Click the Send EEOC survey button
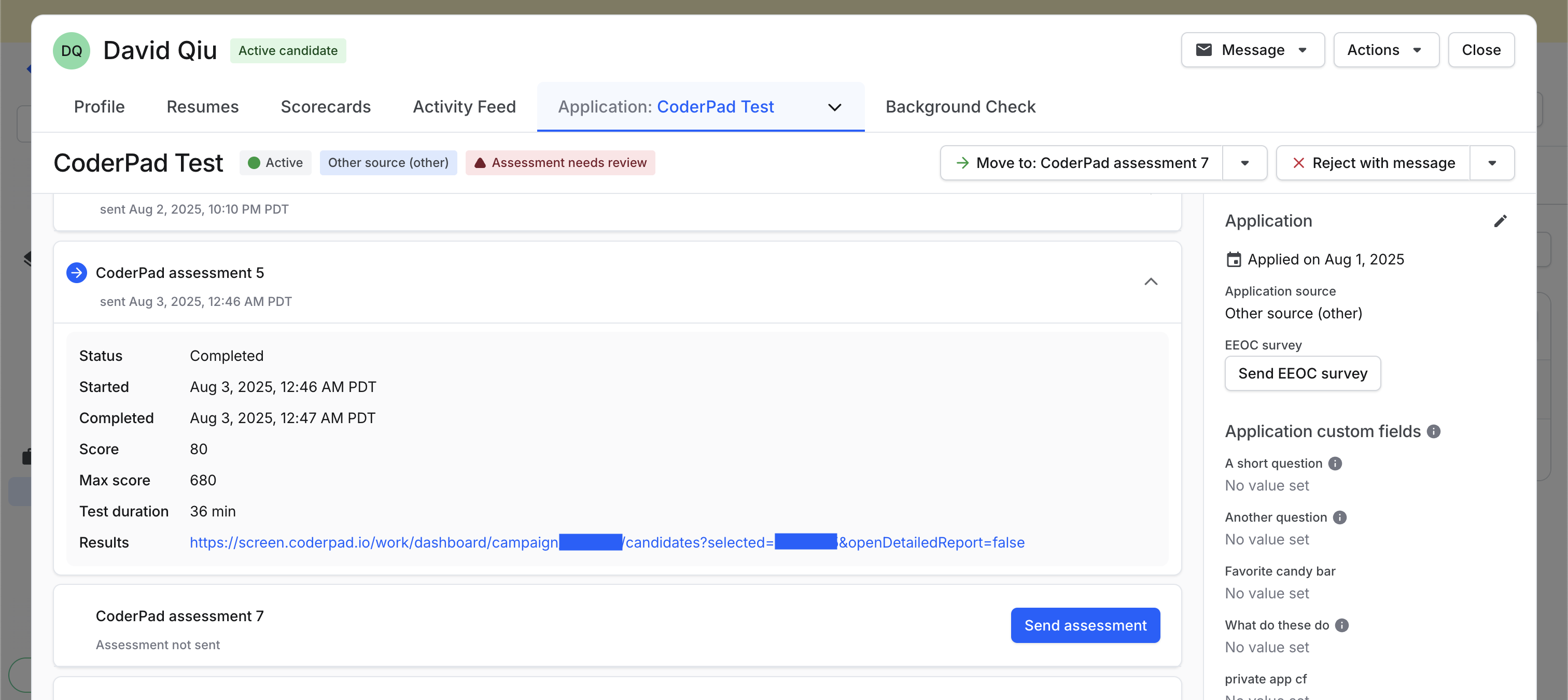 tap(1302, 374)
